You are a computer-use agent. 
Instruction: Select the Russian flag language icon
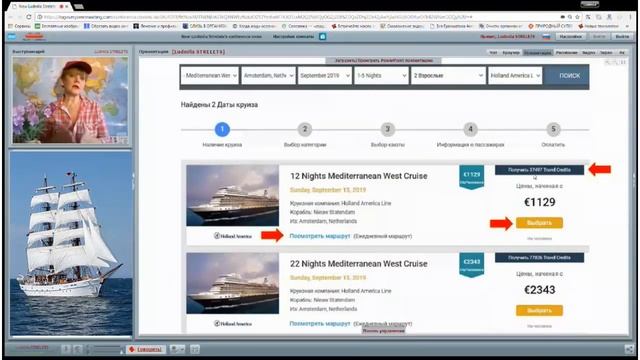[x=546, y=36]
